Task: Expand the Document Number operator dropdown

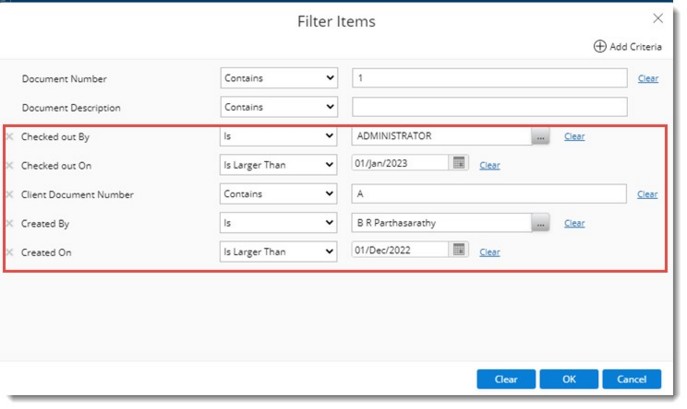Action: 279,78
